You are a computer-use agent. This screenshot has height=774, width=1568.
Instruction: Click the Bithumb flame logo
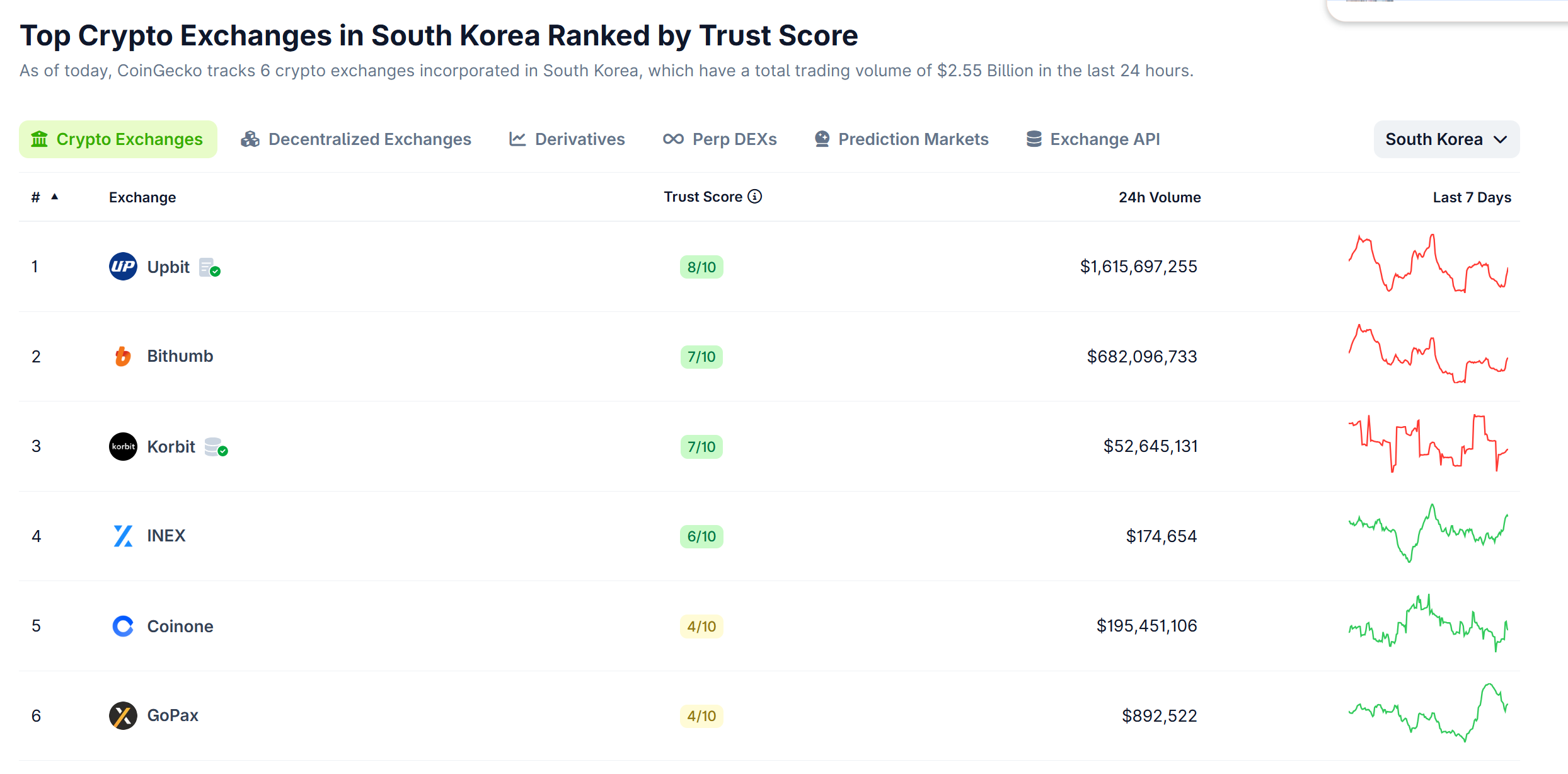[124, 356]
